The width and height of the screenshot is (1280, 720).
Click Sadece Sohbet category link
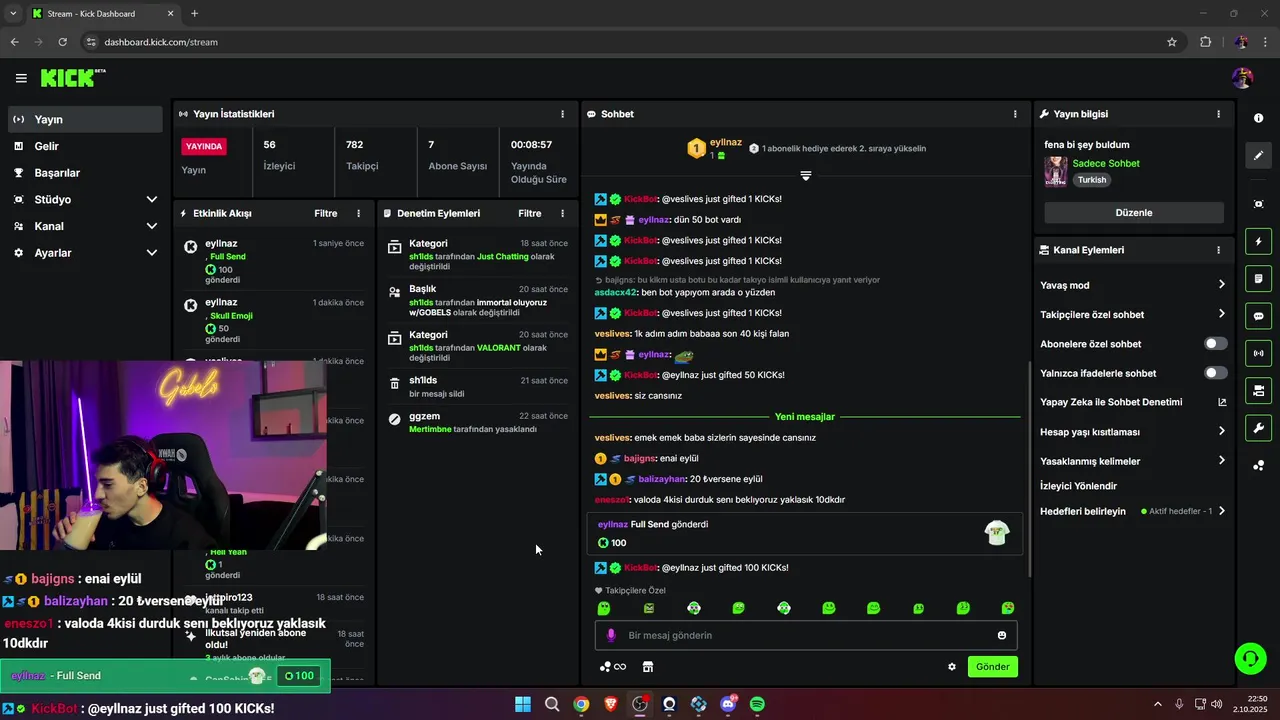pos(1106,163)
